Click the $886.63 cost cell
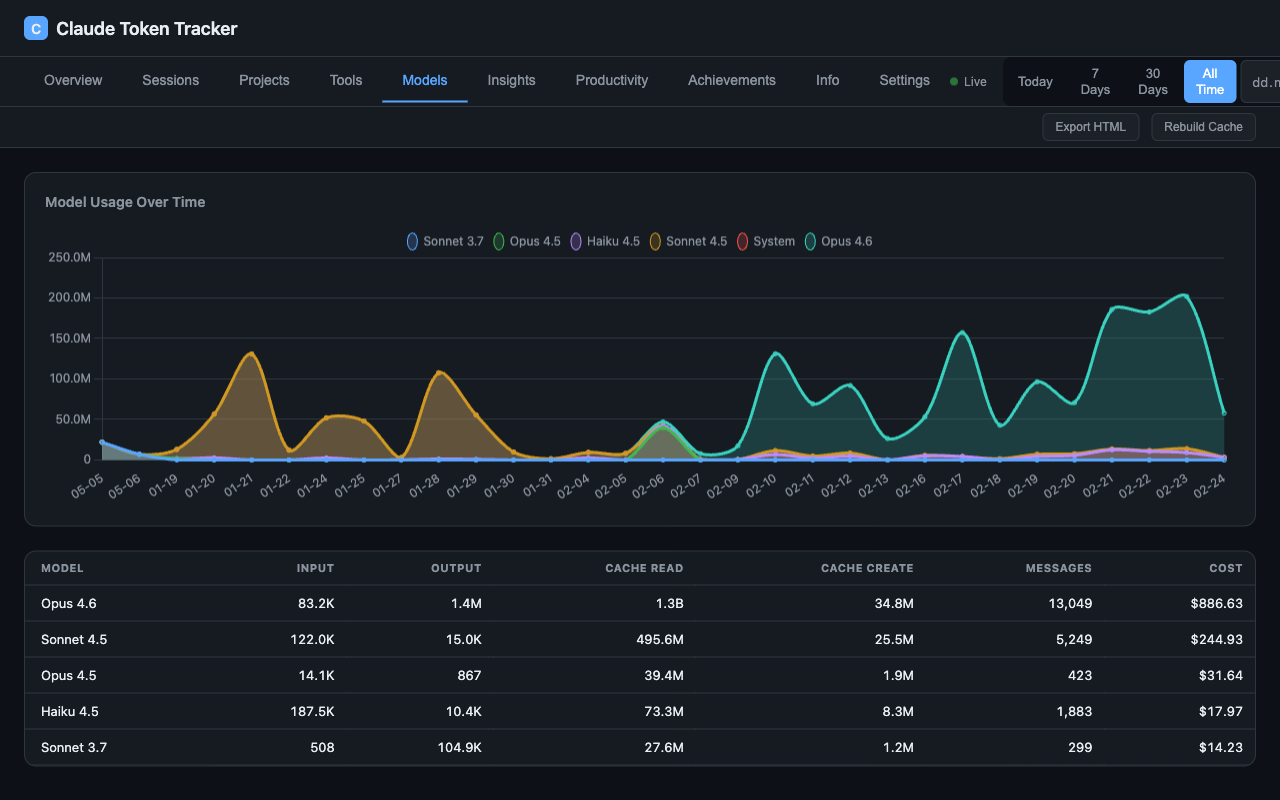The width and height of the screenshot is (1280, 800). click(1216, 603)
